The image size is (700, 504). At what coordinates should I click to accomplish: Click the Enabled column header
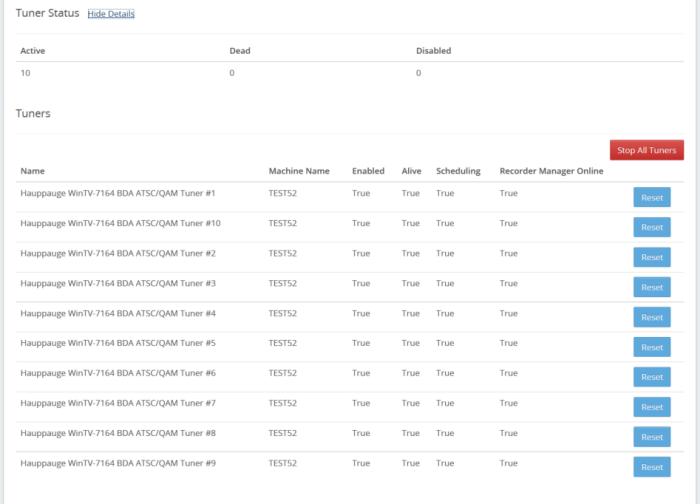(x=368, y=171)
